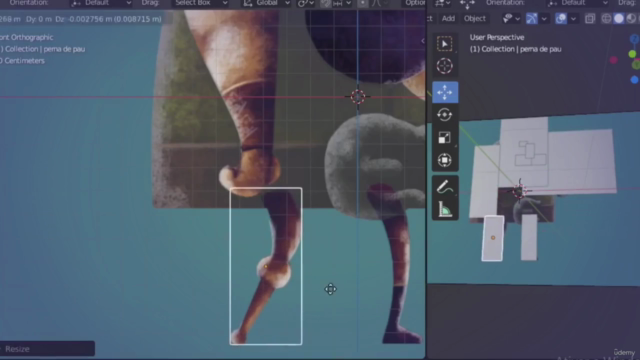This screenshot has height=360, width=640.
Task: Open the overlays options dropdown arrow
Action: pyautogui.click(x=573, y=19)
